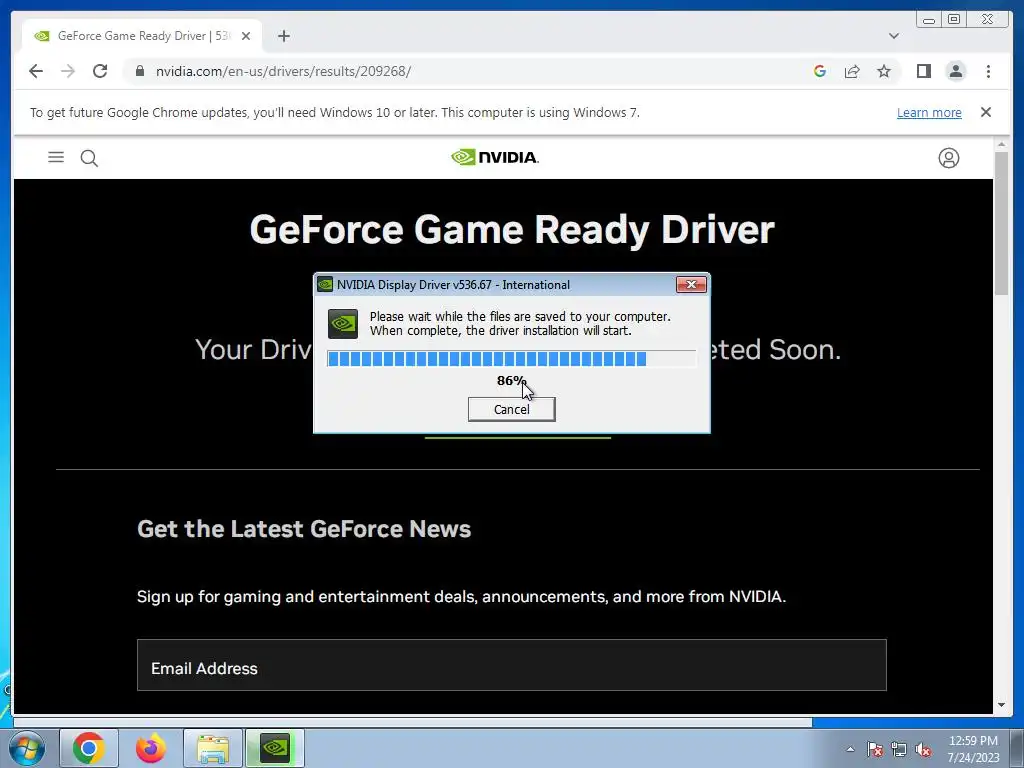Viewport: 1024px width, 768px height.
Task: Click the NVIDIA icon inside dialog
Action: click(x=343, y=324)
